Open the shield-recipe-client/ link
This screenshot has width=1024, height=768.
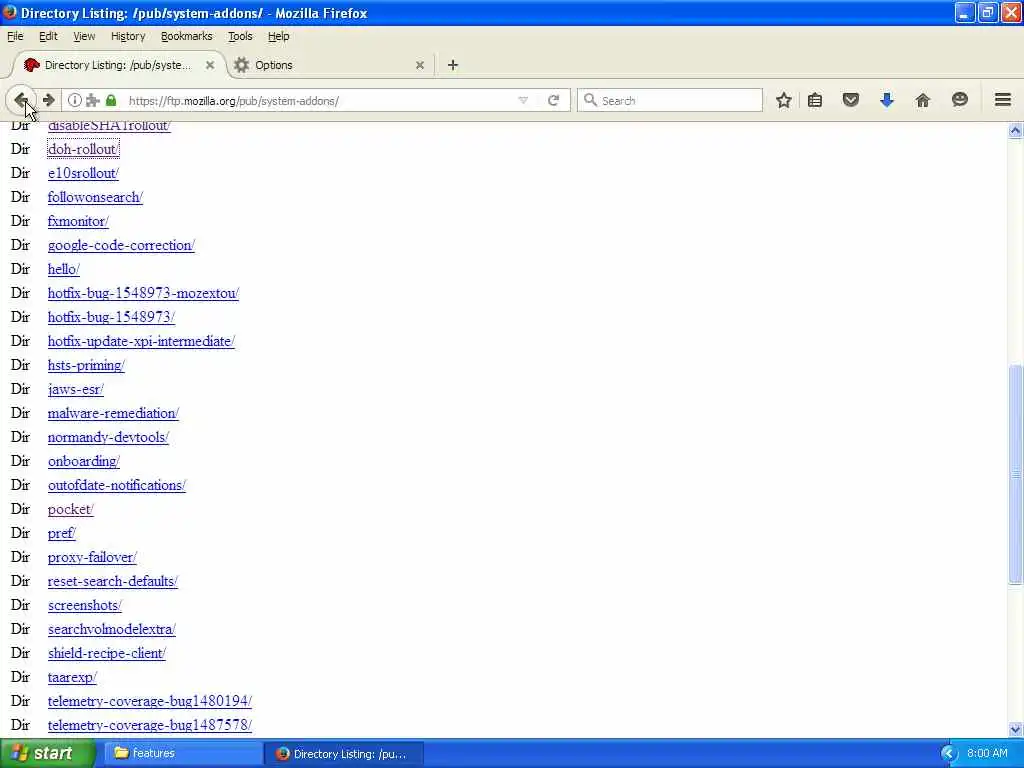[x=106, y=653]
